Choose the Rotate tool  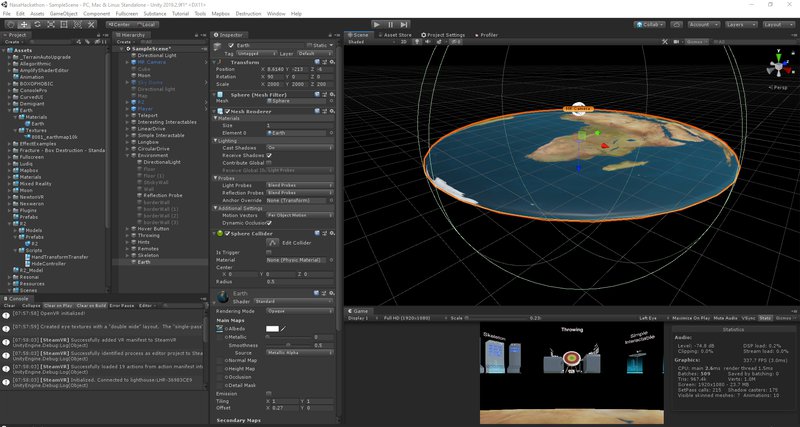tap(36, 24)
